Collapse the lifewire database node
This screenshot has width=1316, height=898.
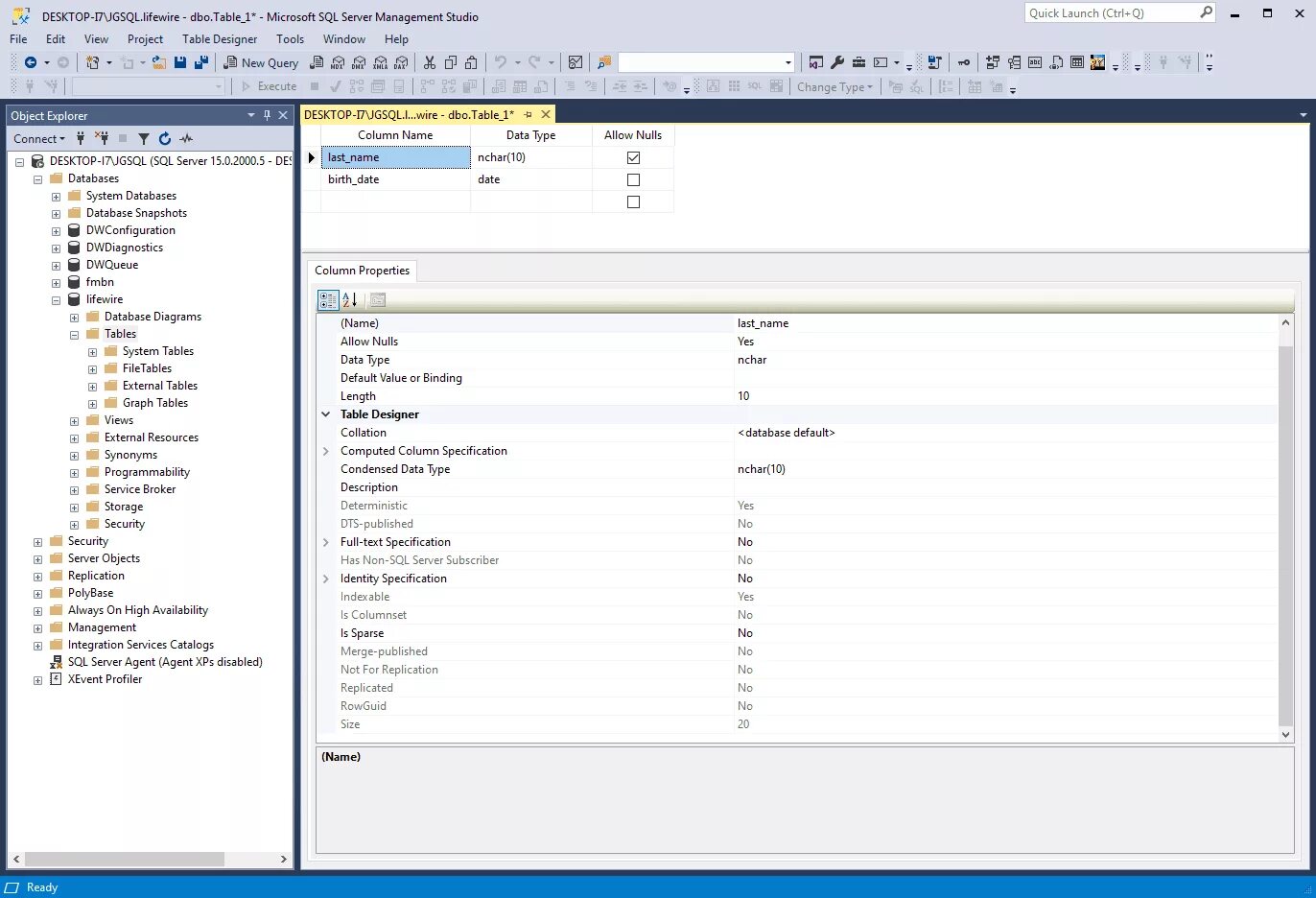coord(56,300)
